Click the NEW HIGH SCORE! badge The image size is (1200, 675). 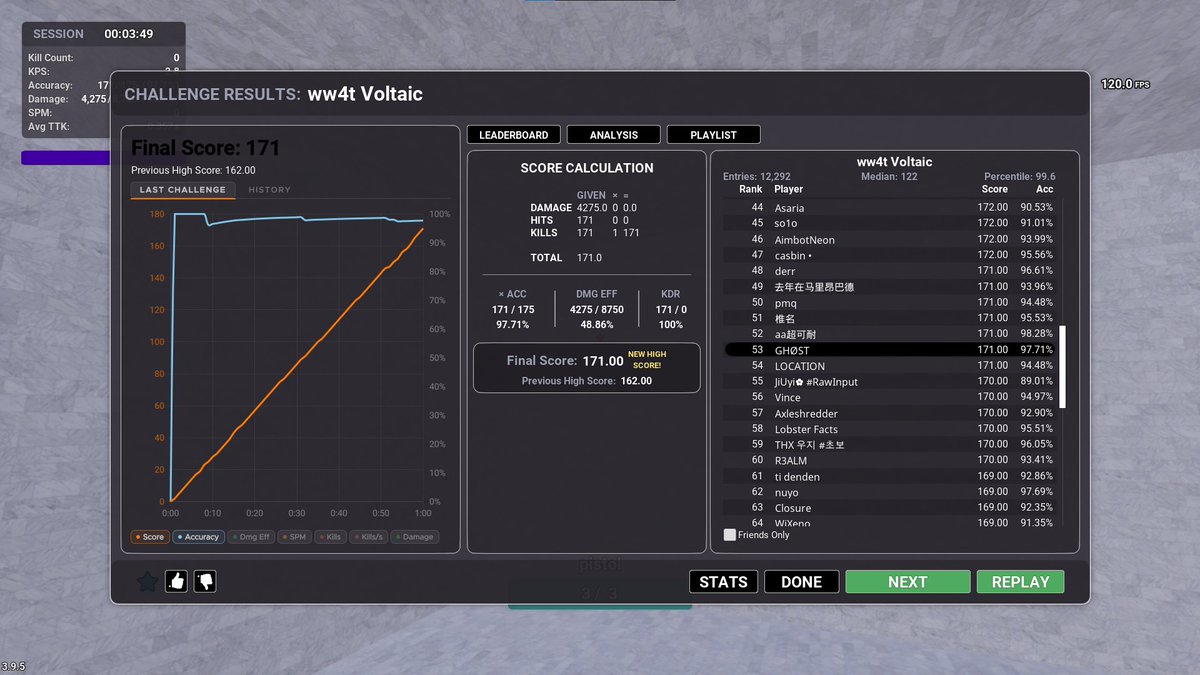pyautogui.click(x=646, y=360)
